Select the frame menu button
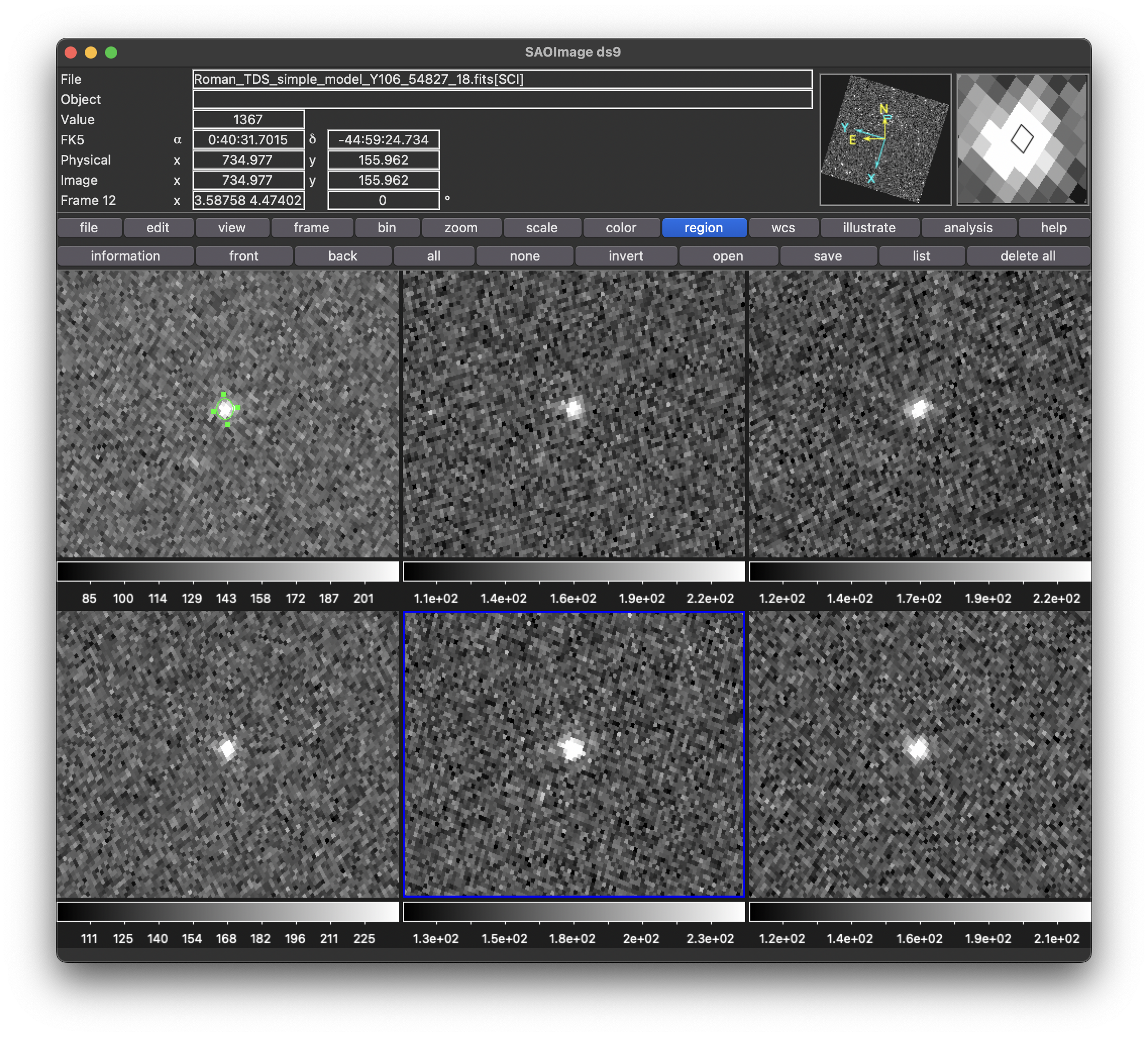The height and width of the screenshot is (1037, 1148). click(x=311, y=228)
